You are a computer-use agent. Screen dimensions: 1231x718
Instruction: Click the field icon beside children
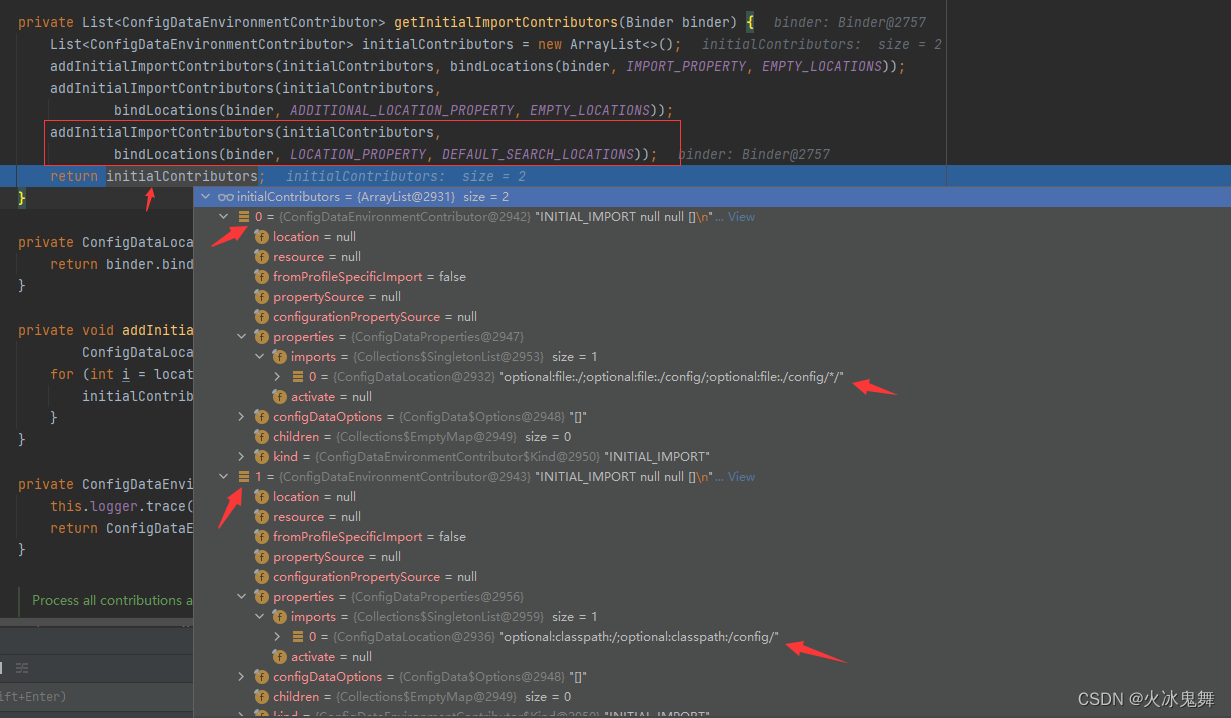(x=262, y=436)
